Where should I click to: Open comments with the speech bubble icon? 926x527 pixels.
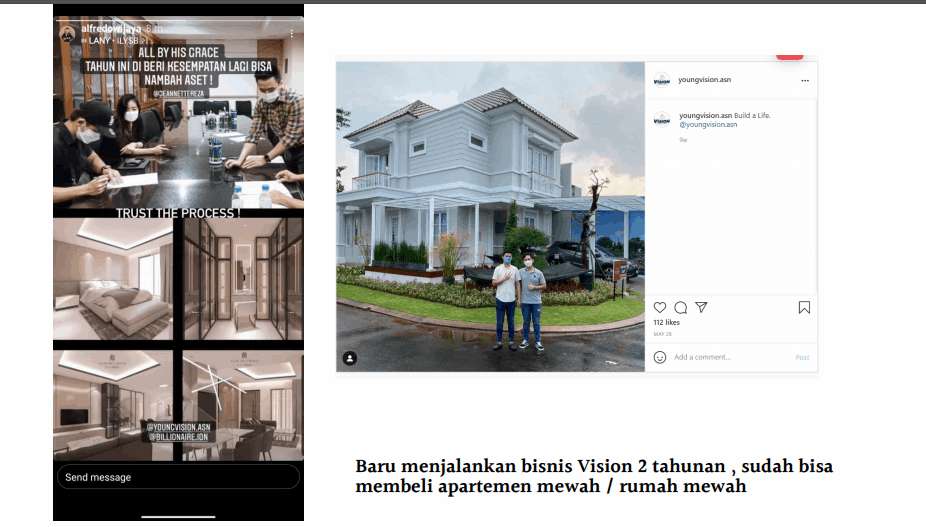tap(680, 308)
